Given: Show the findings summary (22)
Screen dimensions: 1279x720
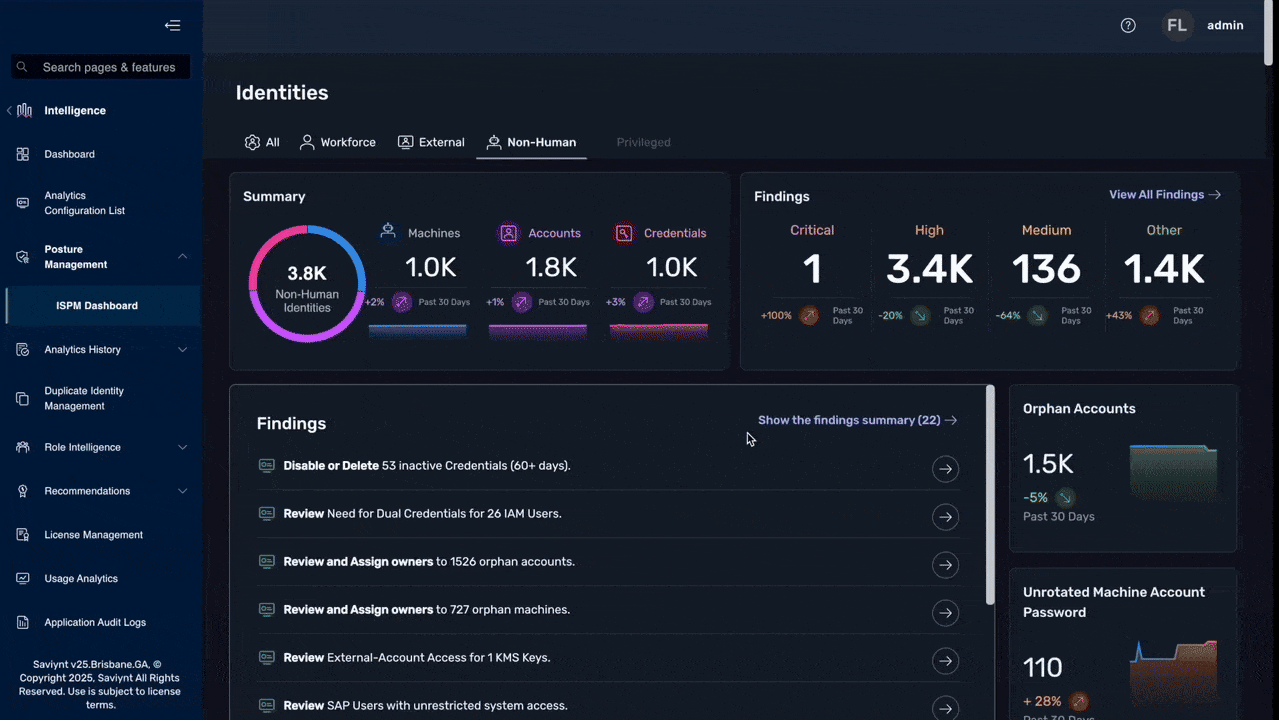Looking at the screenshot, I should point(858,421).
